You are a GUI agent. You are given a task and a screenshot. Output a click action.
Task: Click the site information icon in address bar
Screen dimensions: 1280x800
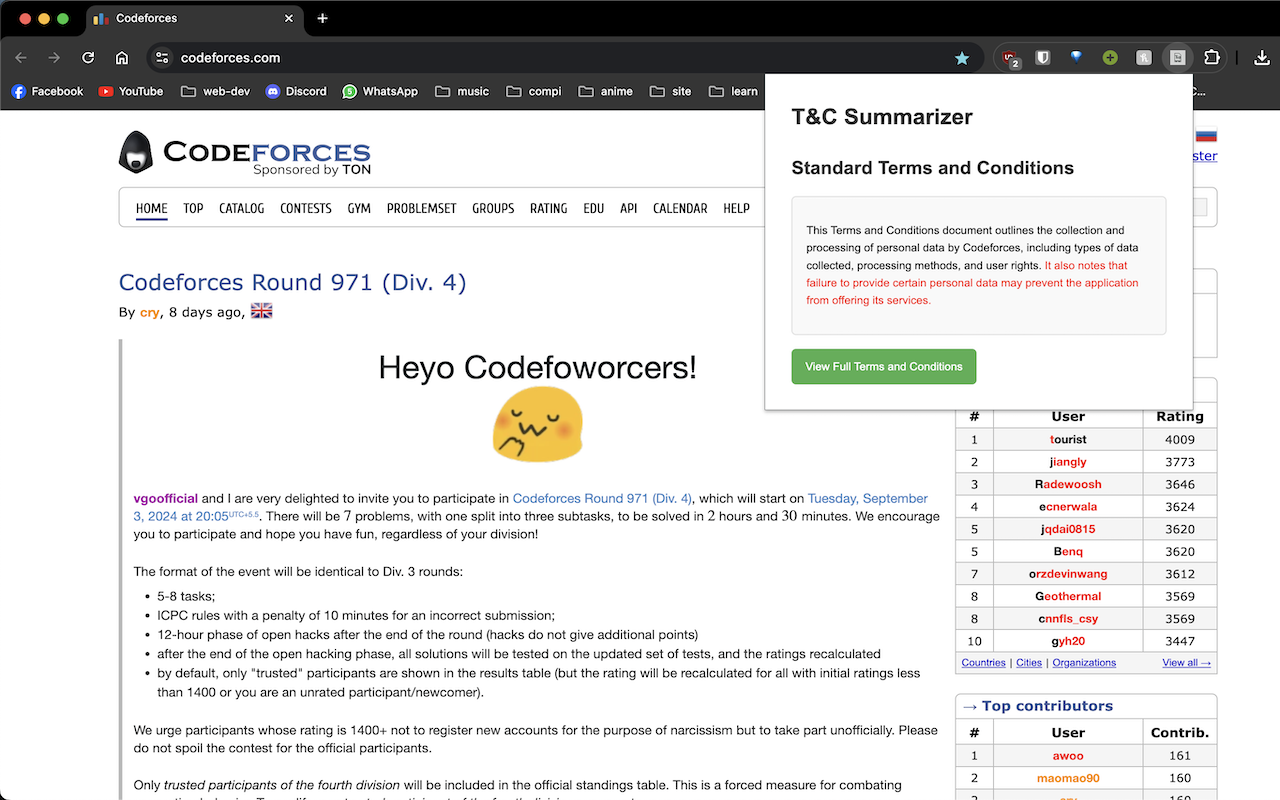click(163, 58)
